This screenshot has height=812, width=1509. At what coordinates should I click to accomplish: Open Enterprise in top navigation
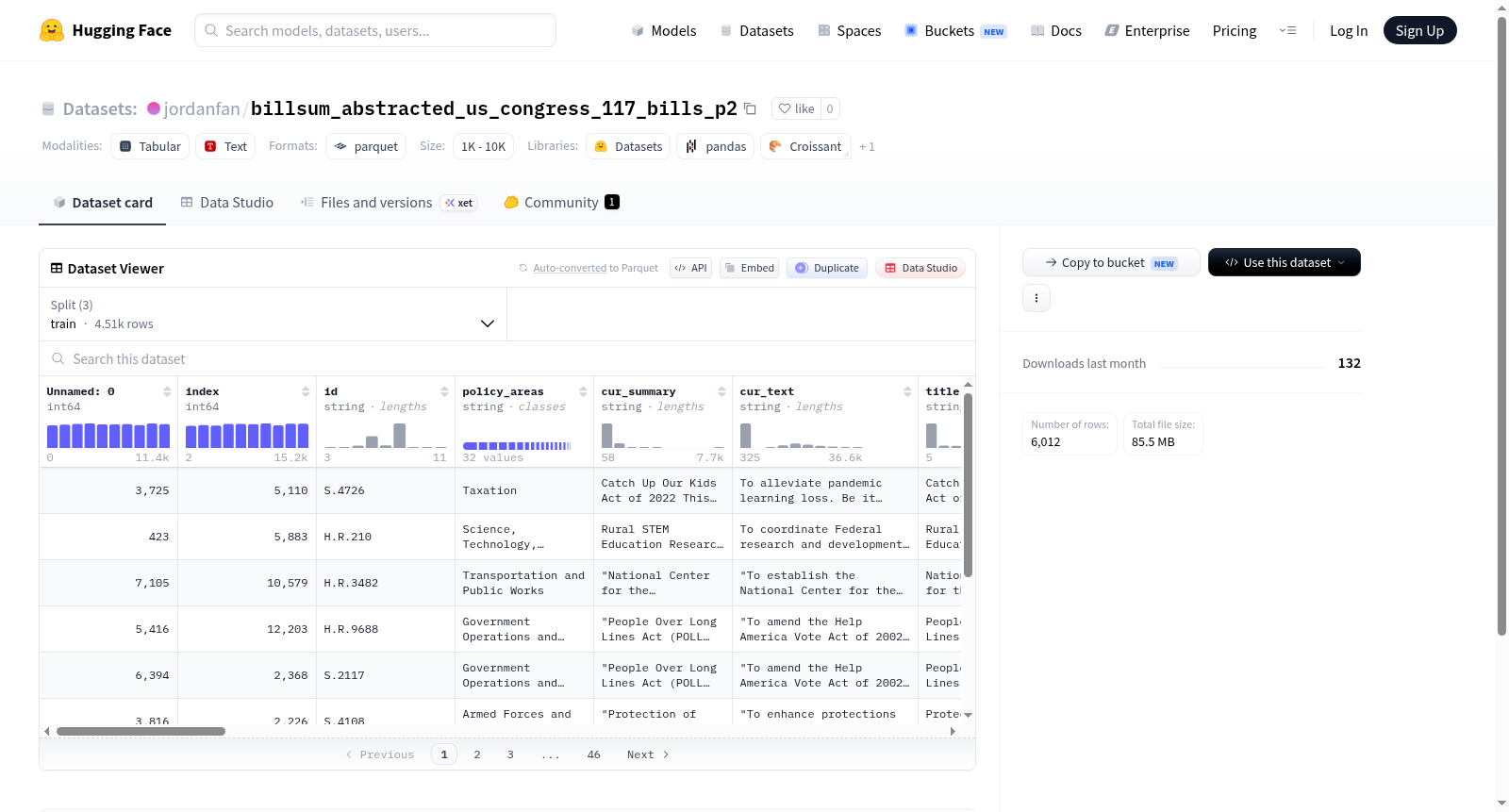(1147, 30)
